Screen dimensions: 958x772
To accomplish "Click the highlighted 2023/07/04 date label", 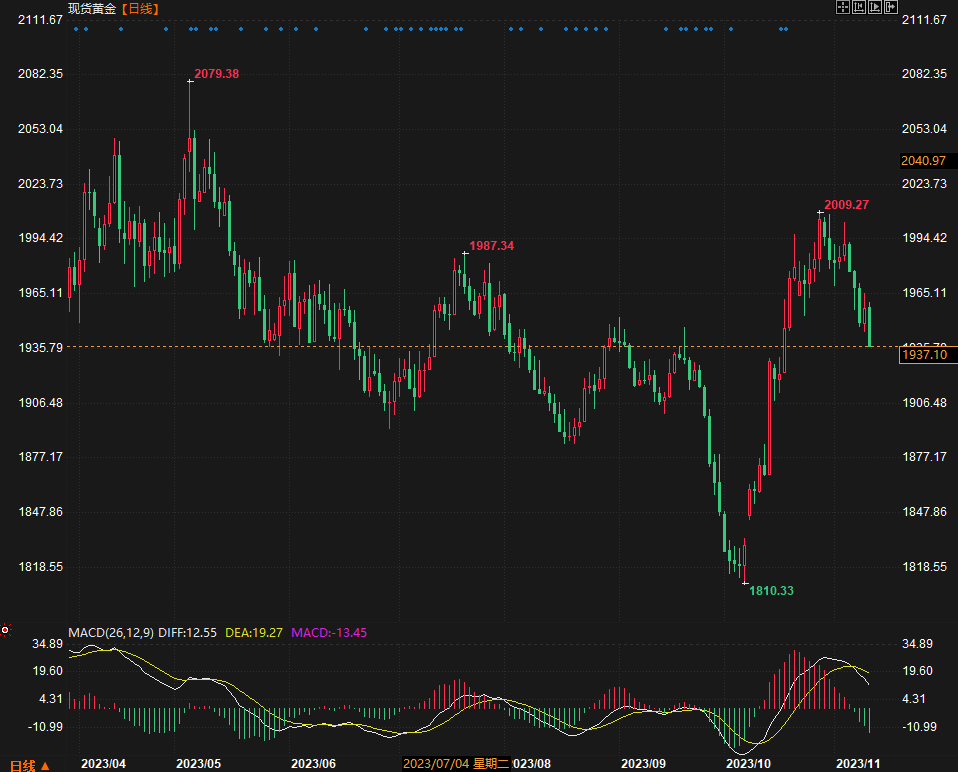I will click(x=435, y=763).
